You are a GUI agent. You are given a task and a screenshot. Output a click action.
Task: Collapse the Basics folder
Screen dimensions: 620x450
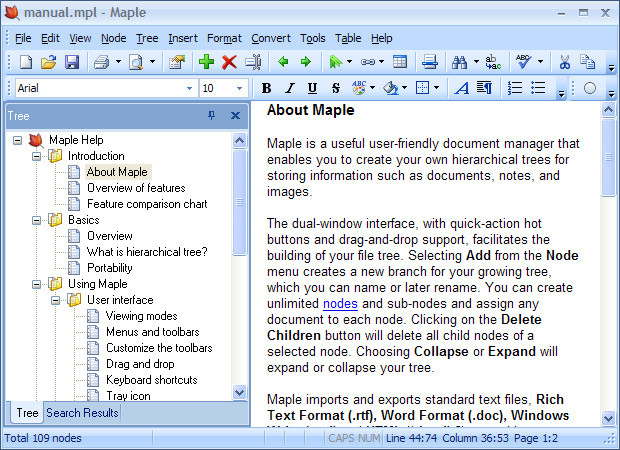point(36,220)
